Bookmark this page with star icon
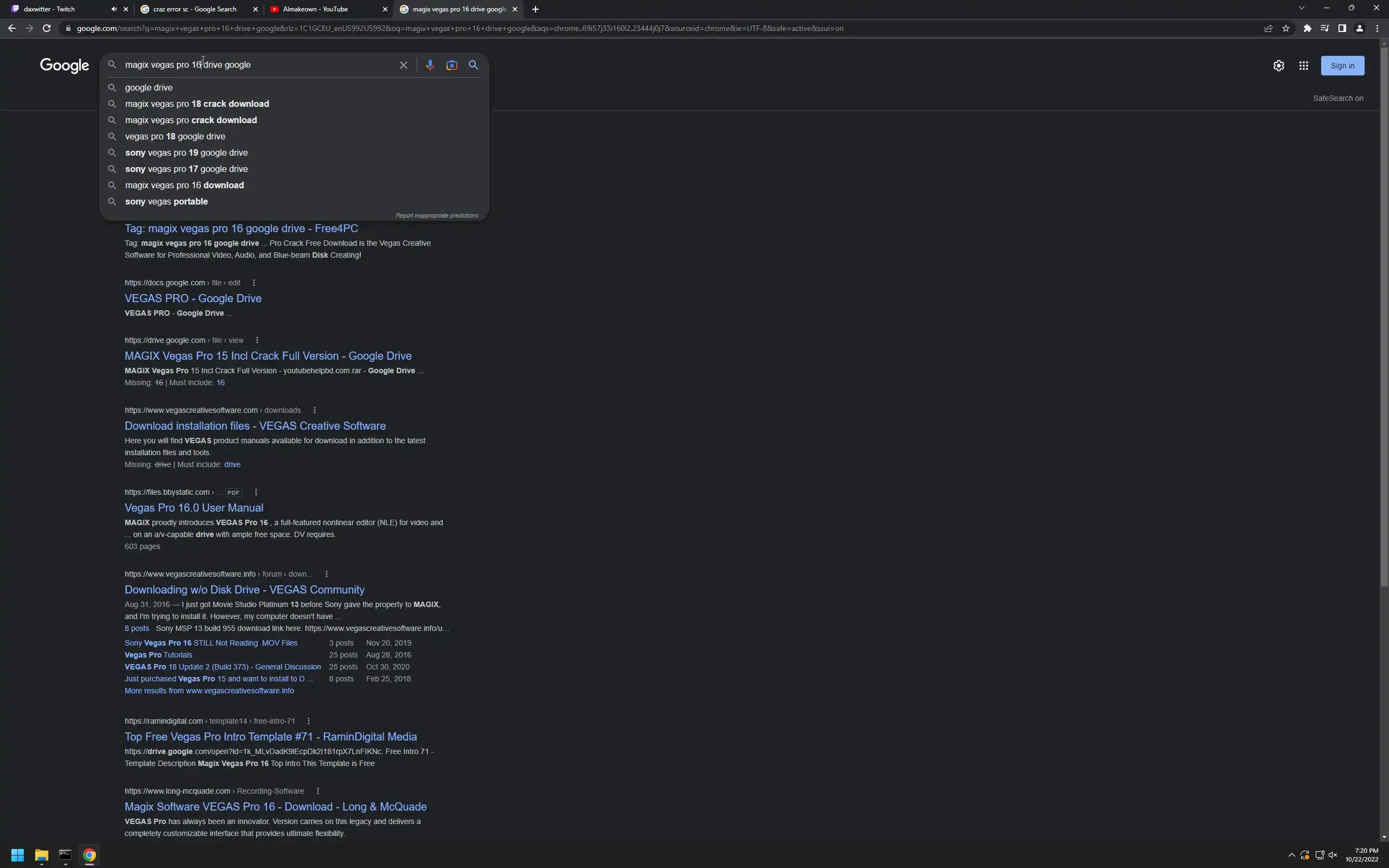Viewport: 1389px width, 868px height. point(1286,28)
